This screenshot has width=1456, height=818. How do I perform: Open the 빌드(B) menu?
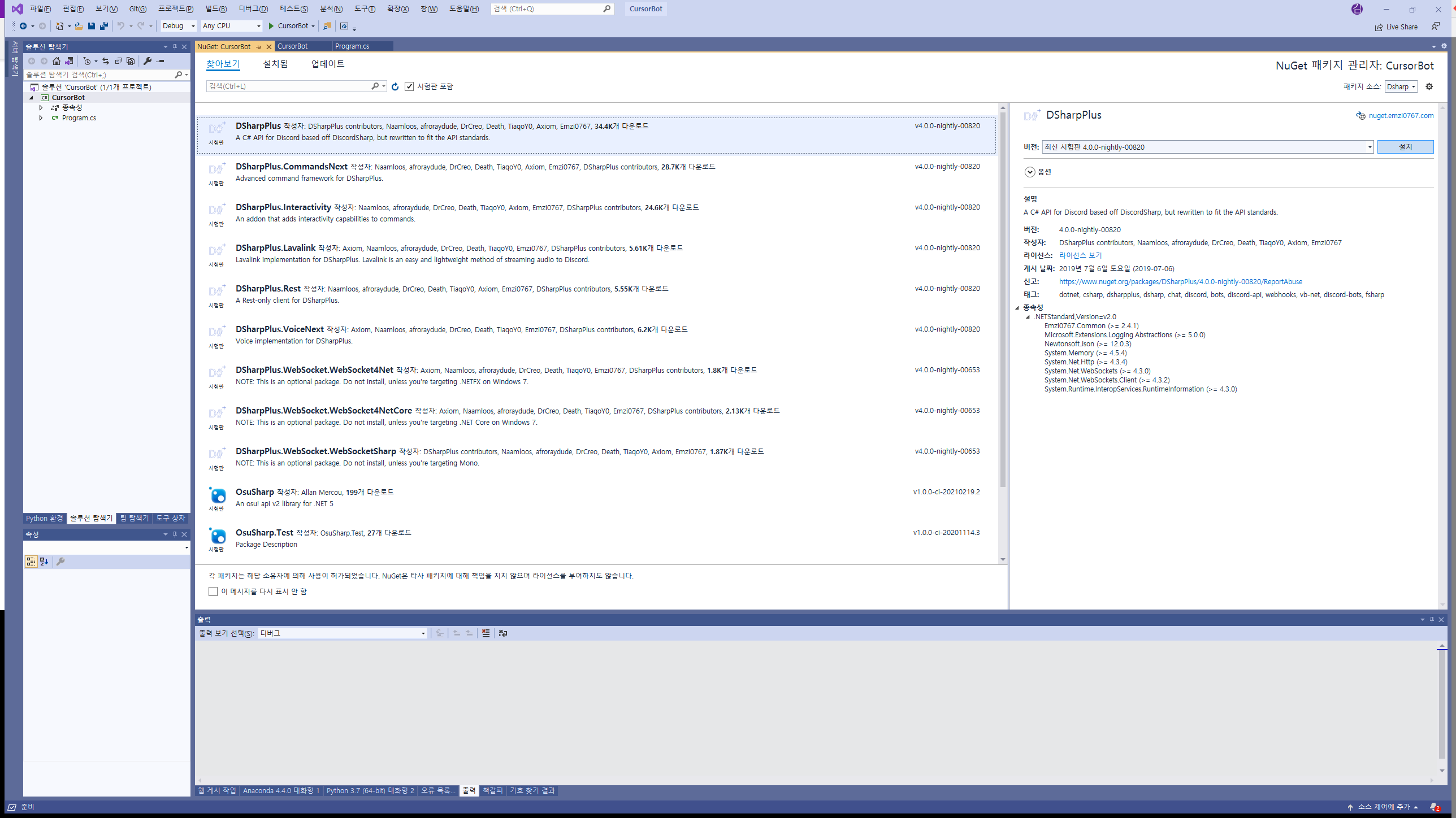[216, 9]
